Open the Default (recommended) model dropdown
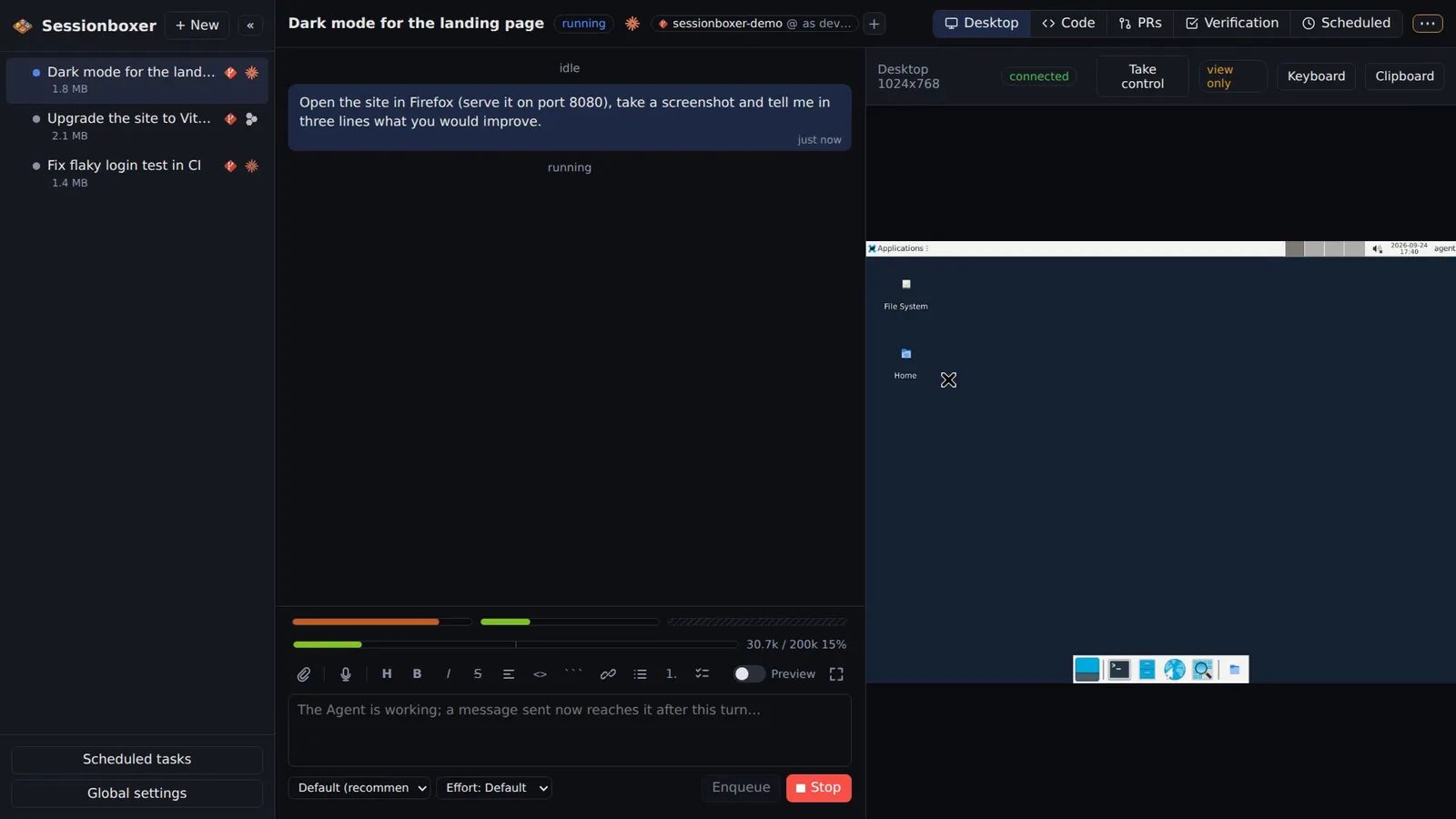This screenshot has height=819, width=1456. pyautogui.click(x=359, y=788)
